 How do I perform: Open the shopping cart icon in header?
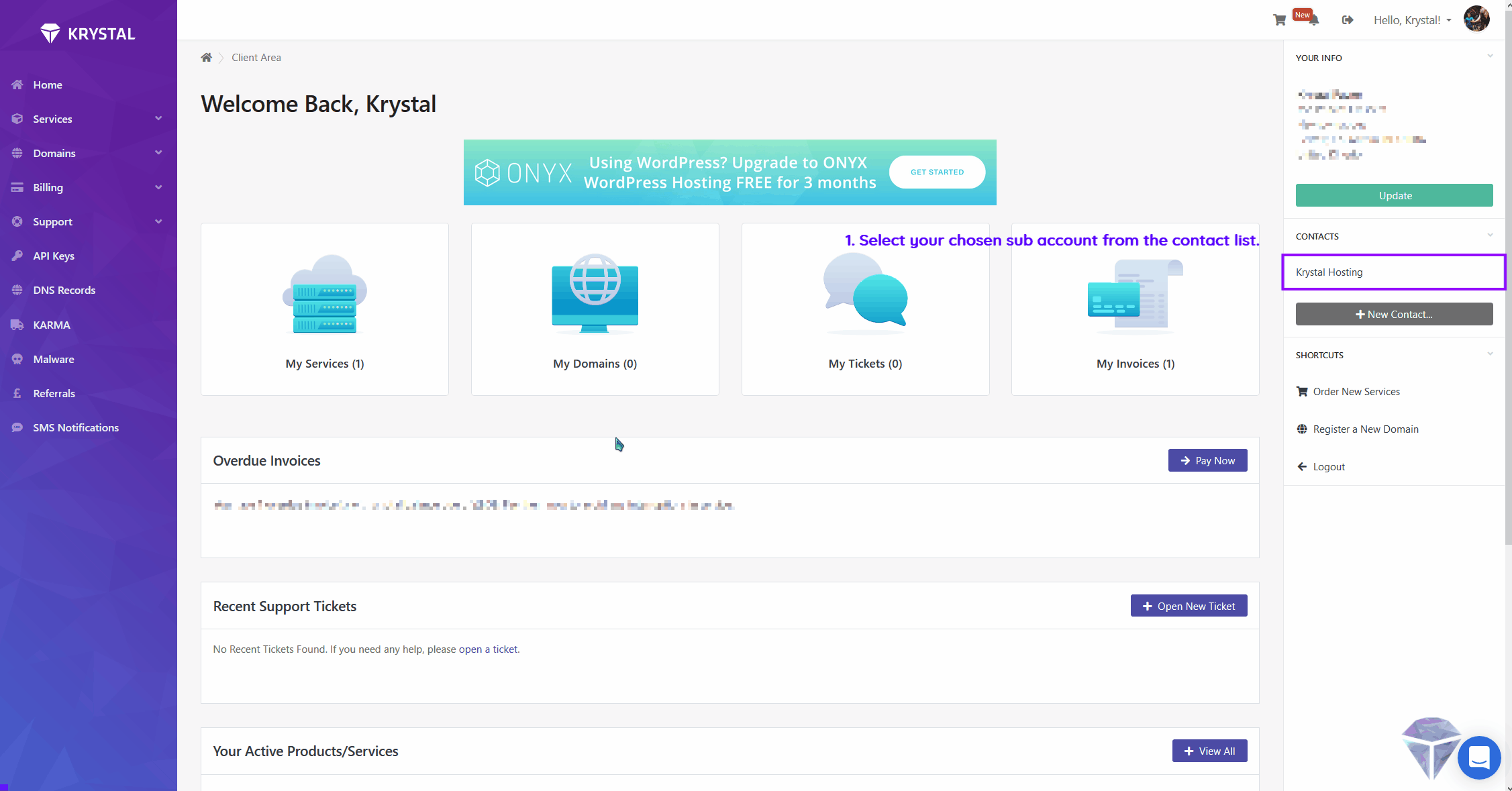click(x=1279, y=20)
